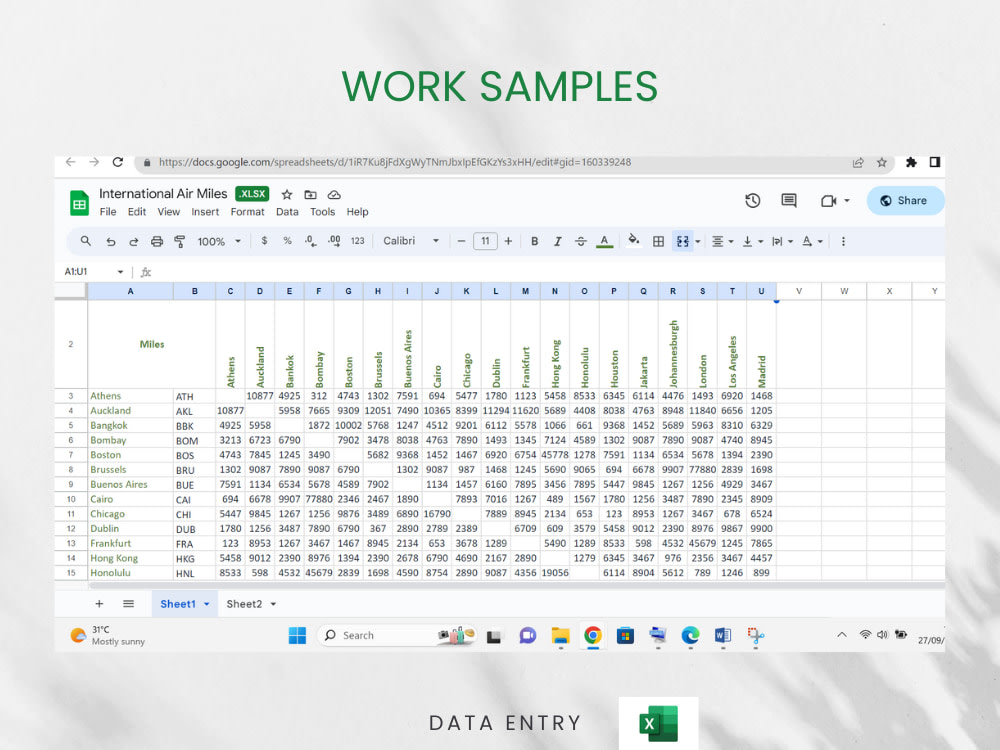The image size is (1000, 750).
Task: Open the borders tool
Action: (x=658, y=241)
